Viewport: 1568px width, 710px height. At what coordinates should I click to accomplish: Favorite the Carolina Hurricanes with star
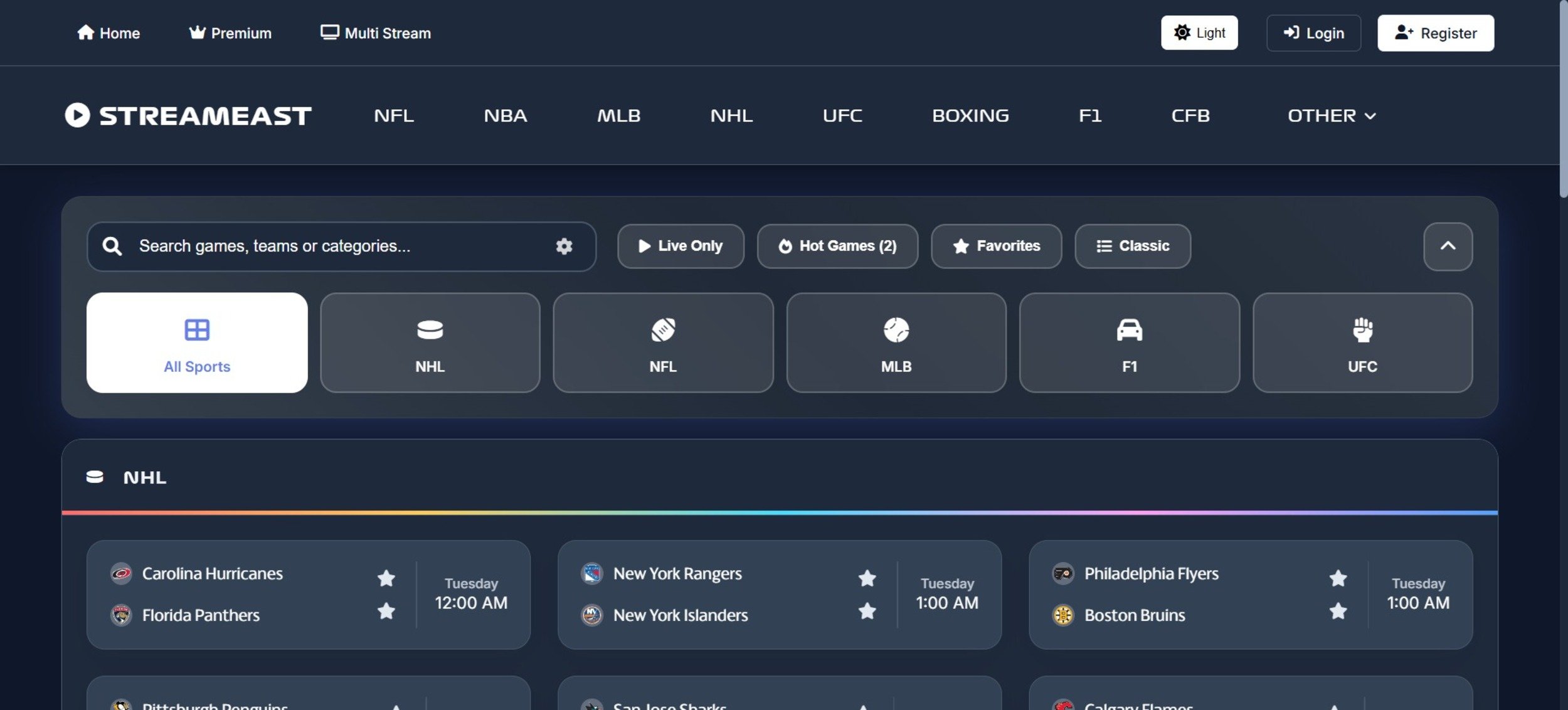[x=386, y=578]
